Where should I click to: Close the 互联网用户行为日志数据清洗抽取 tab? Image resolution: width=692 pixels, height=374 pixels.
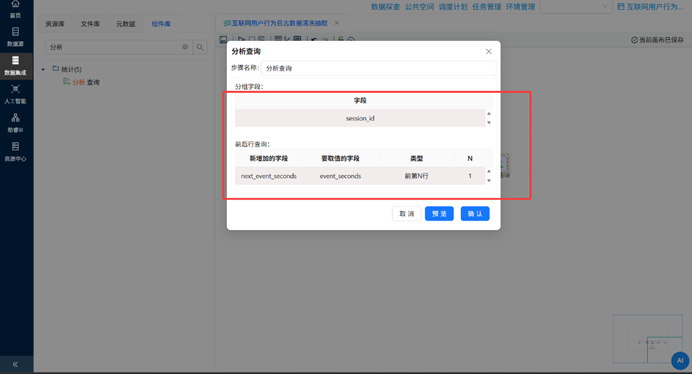(337, 23)
